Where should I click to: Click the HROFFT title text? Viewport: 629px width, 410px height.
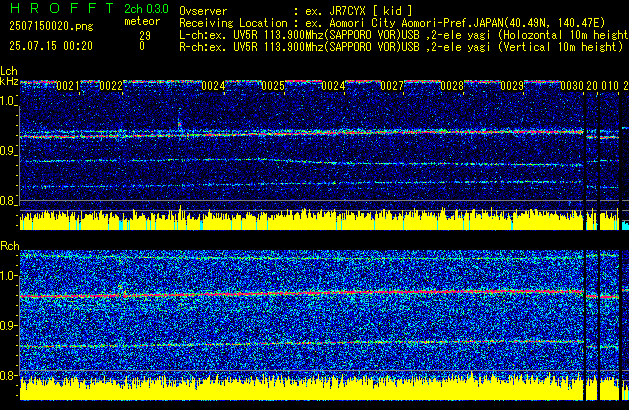[x=62, y=8]
